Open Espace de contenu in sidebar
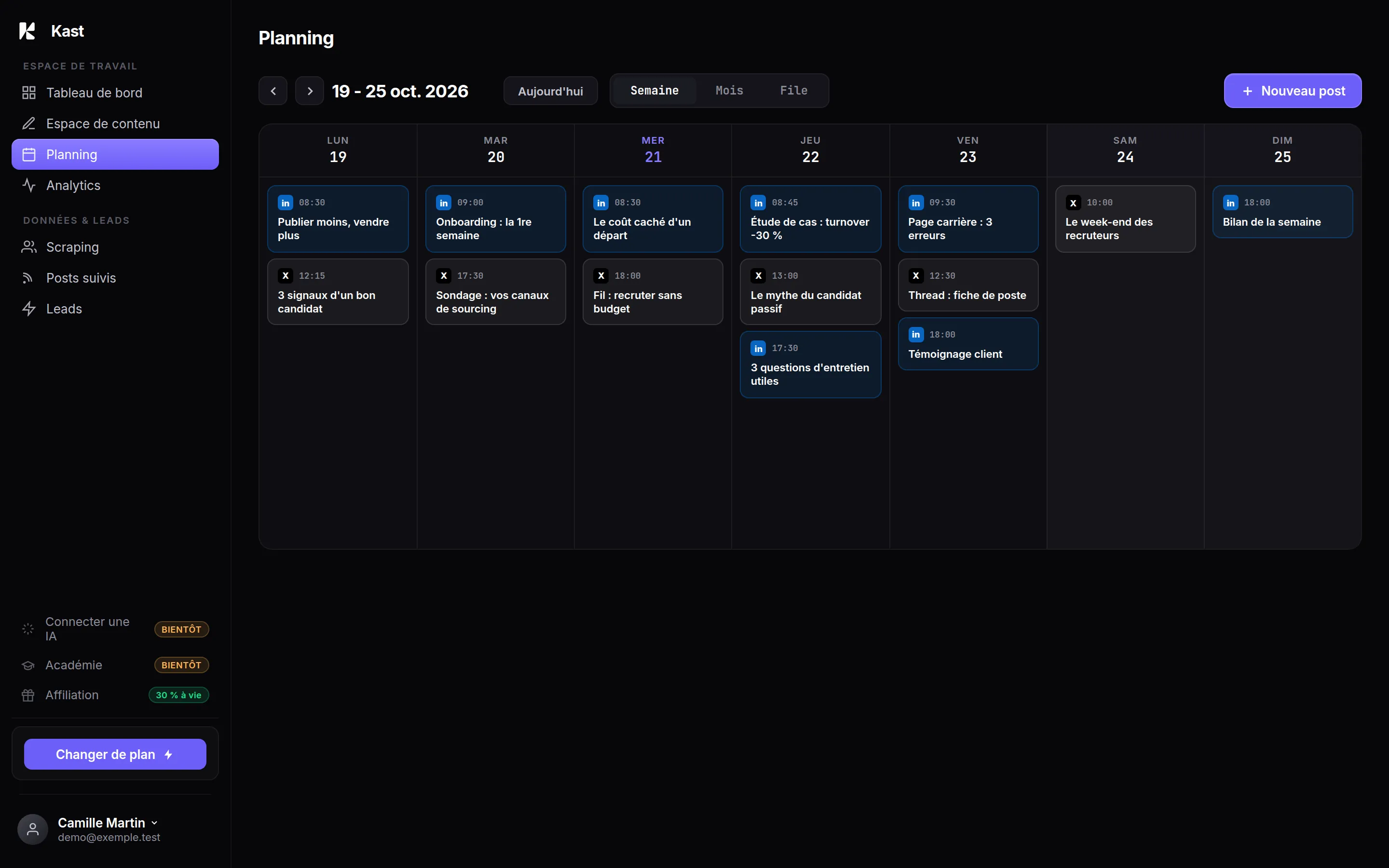This screenshot has width=1389, height=868. click(x=115, y=123)
